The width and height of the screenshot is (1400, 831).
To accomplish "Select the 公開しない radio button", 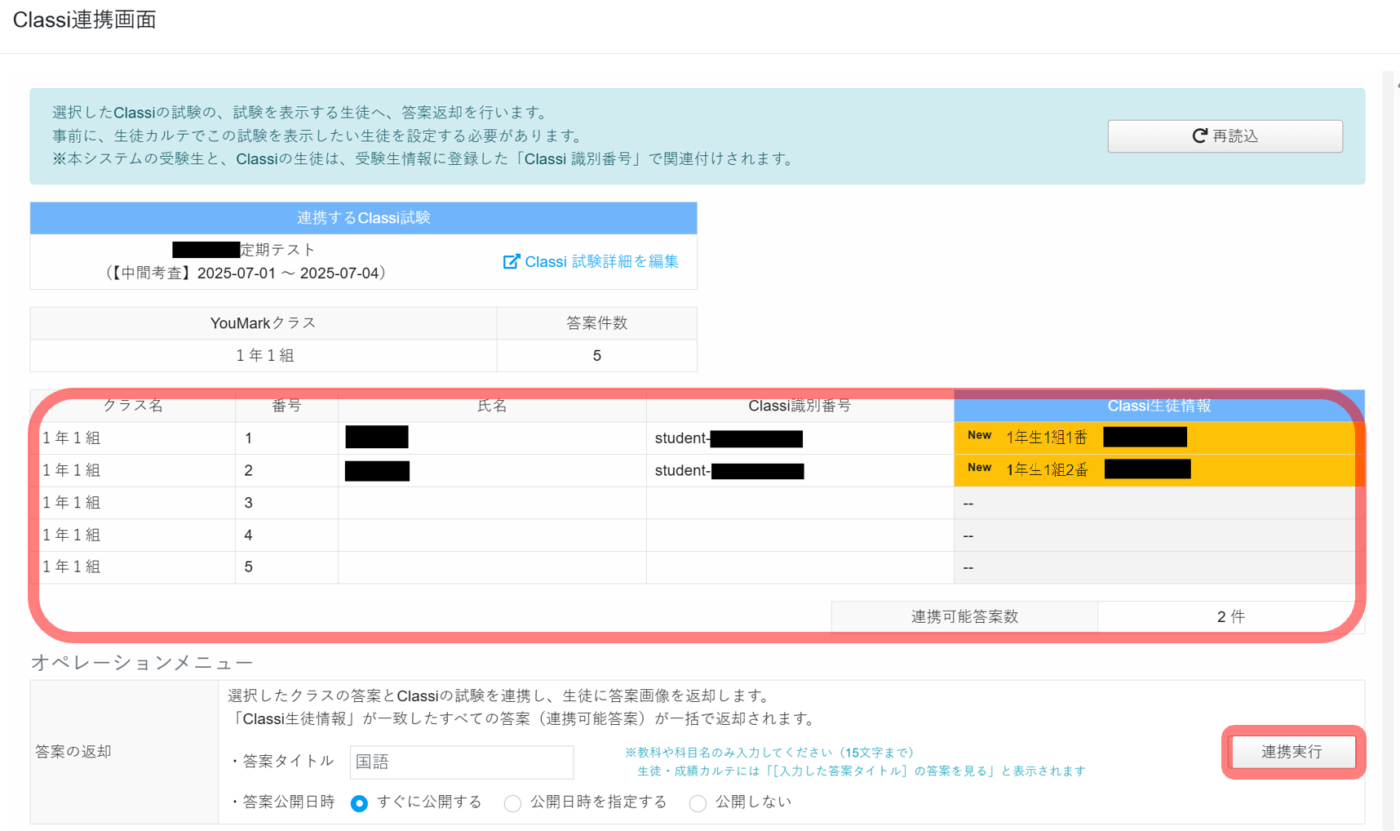I will click(698, 802).
